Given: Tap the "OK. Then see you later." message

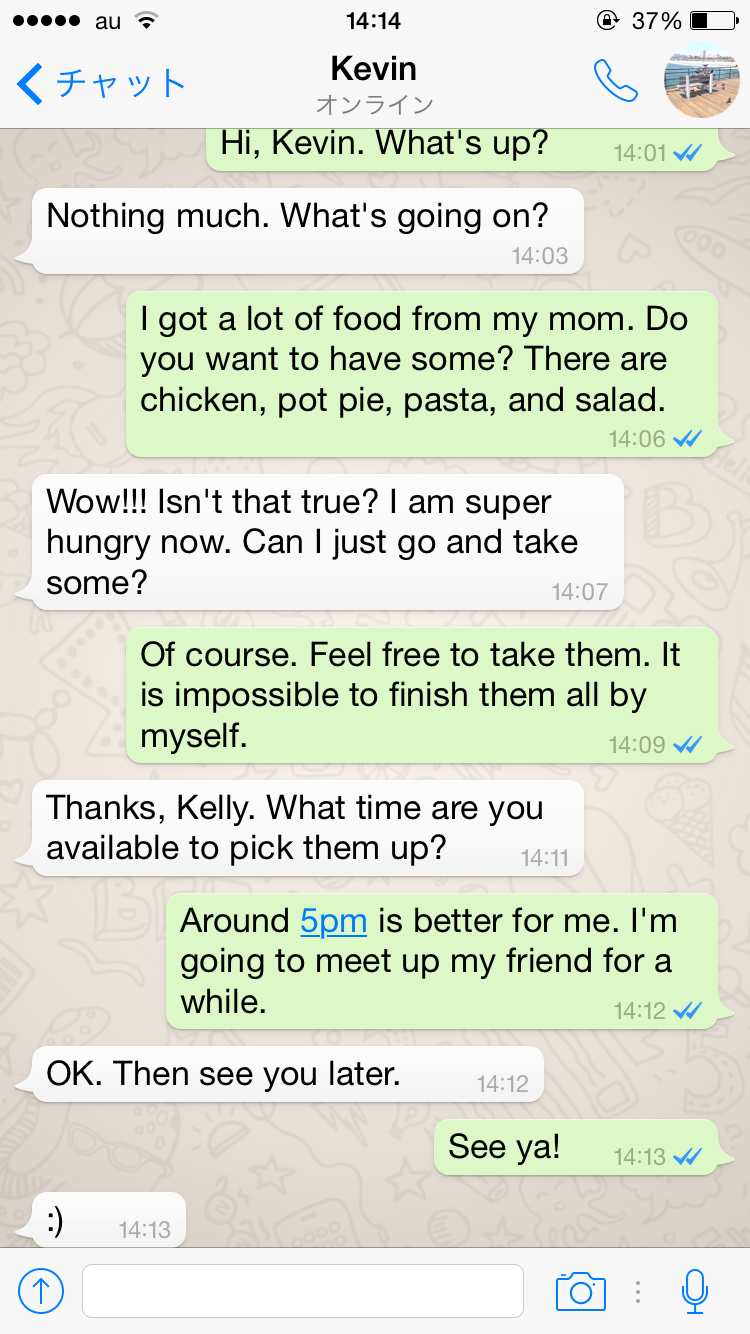Looking at the screenshot, I should click(x=287, y=1074).
